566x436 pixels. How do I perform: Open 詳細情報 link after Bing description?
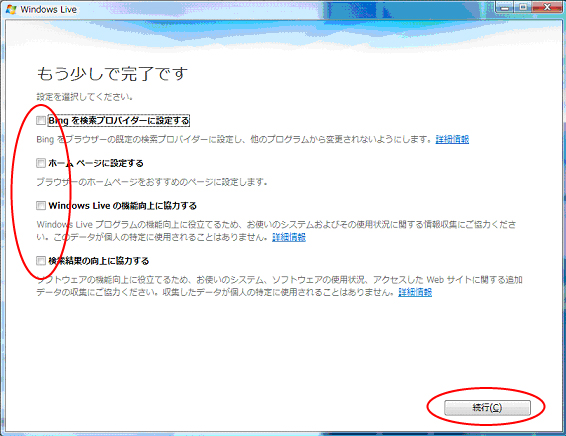452,139
